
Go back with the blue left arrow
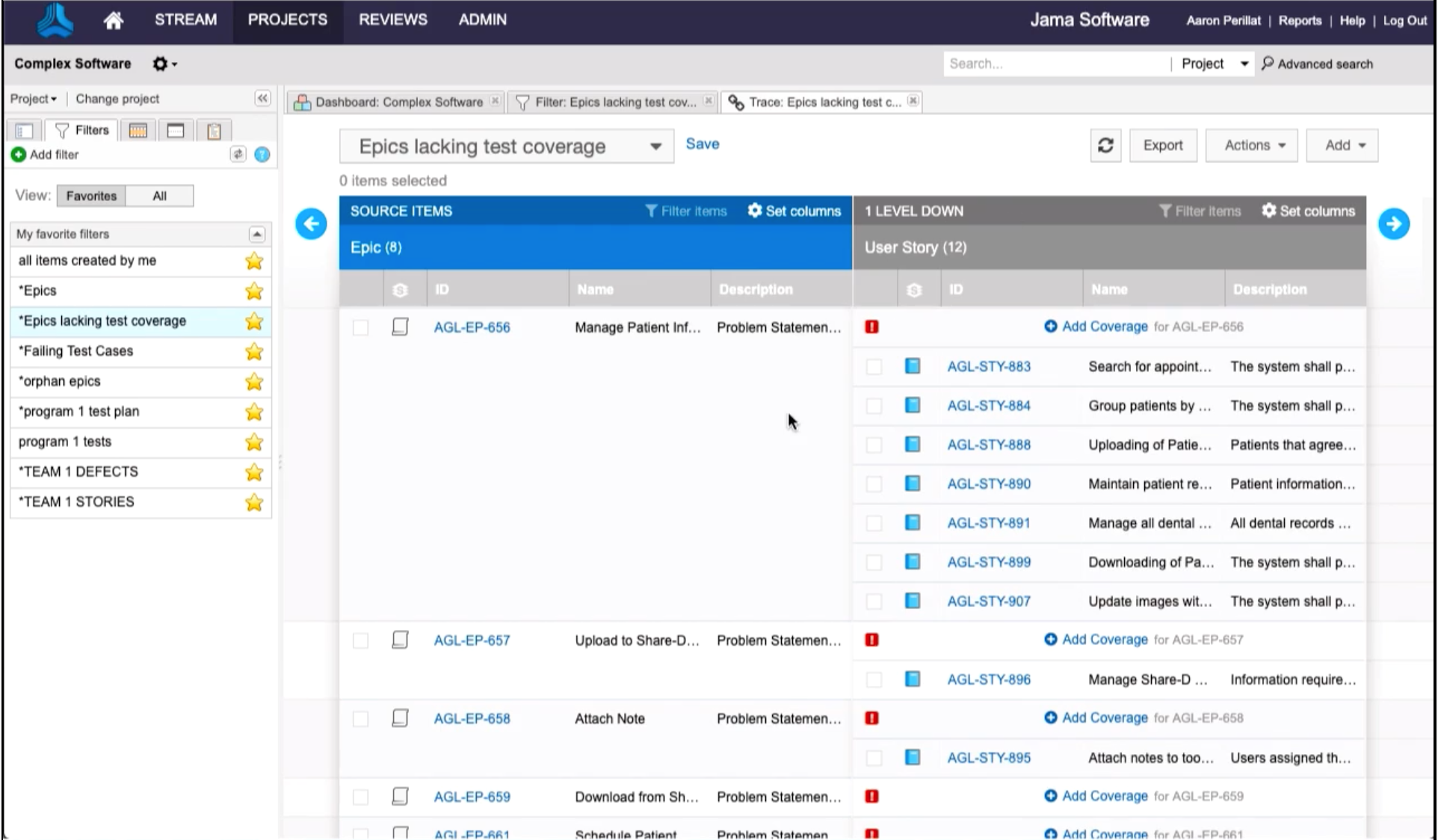311,223
